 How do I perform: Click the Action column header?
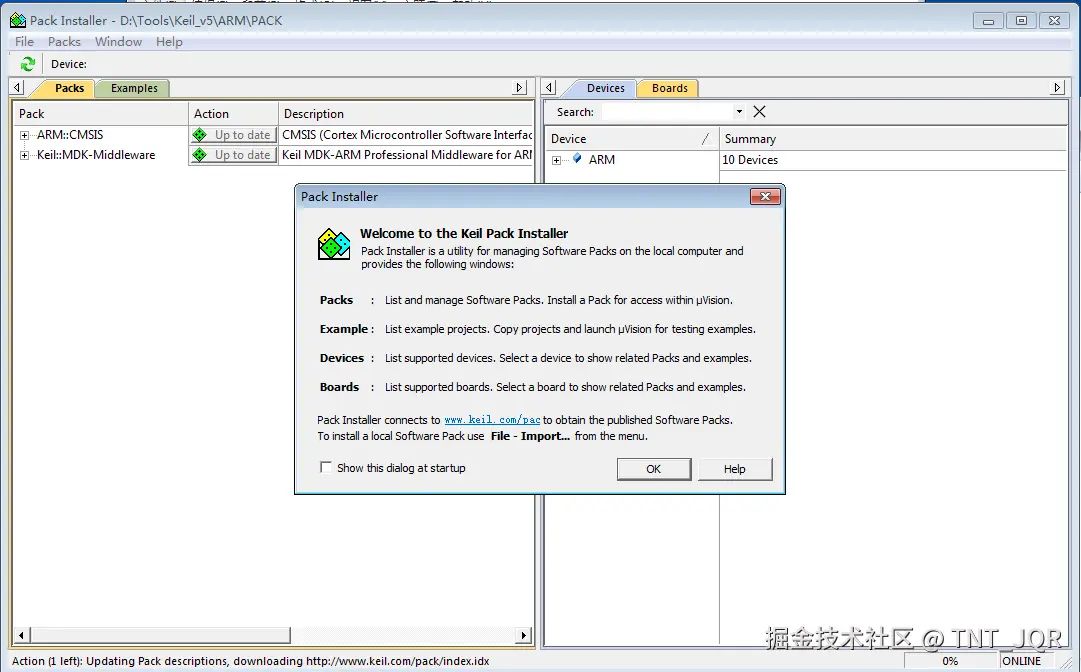click(233, 114)
